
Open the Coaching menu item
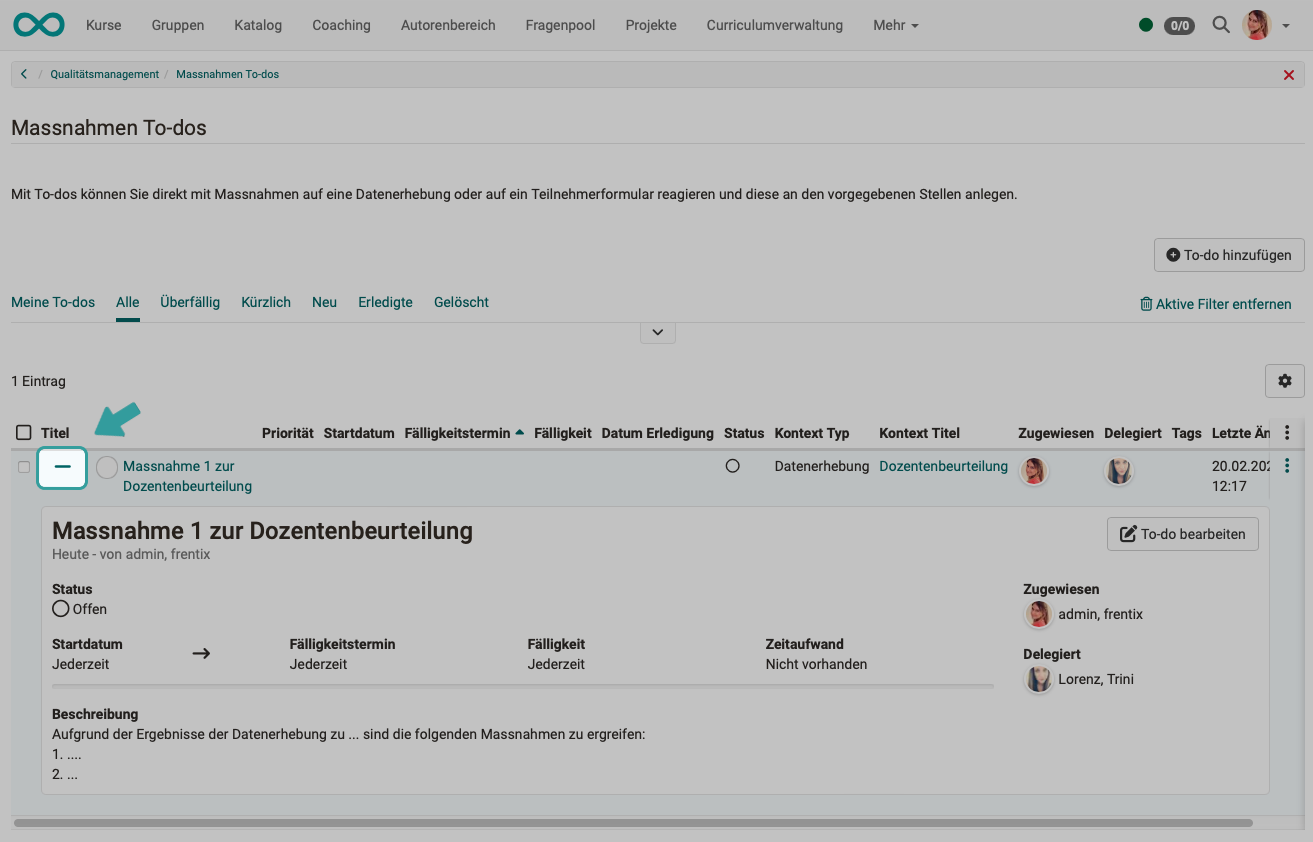point(341,25)
